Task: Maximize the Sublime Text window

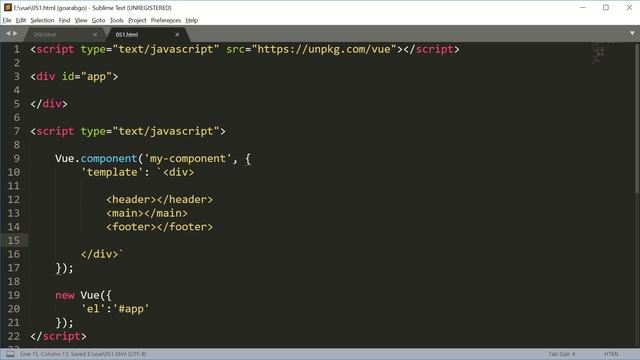Action: [x=606, y=7]
